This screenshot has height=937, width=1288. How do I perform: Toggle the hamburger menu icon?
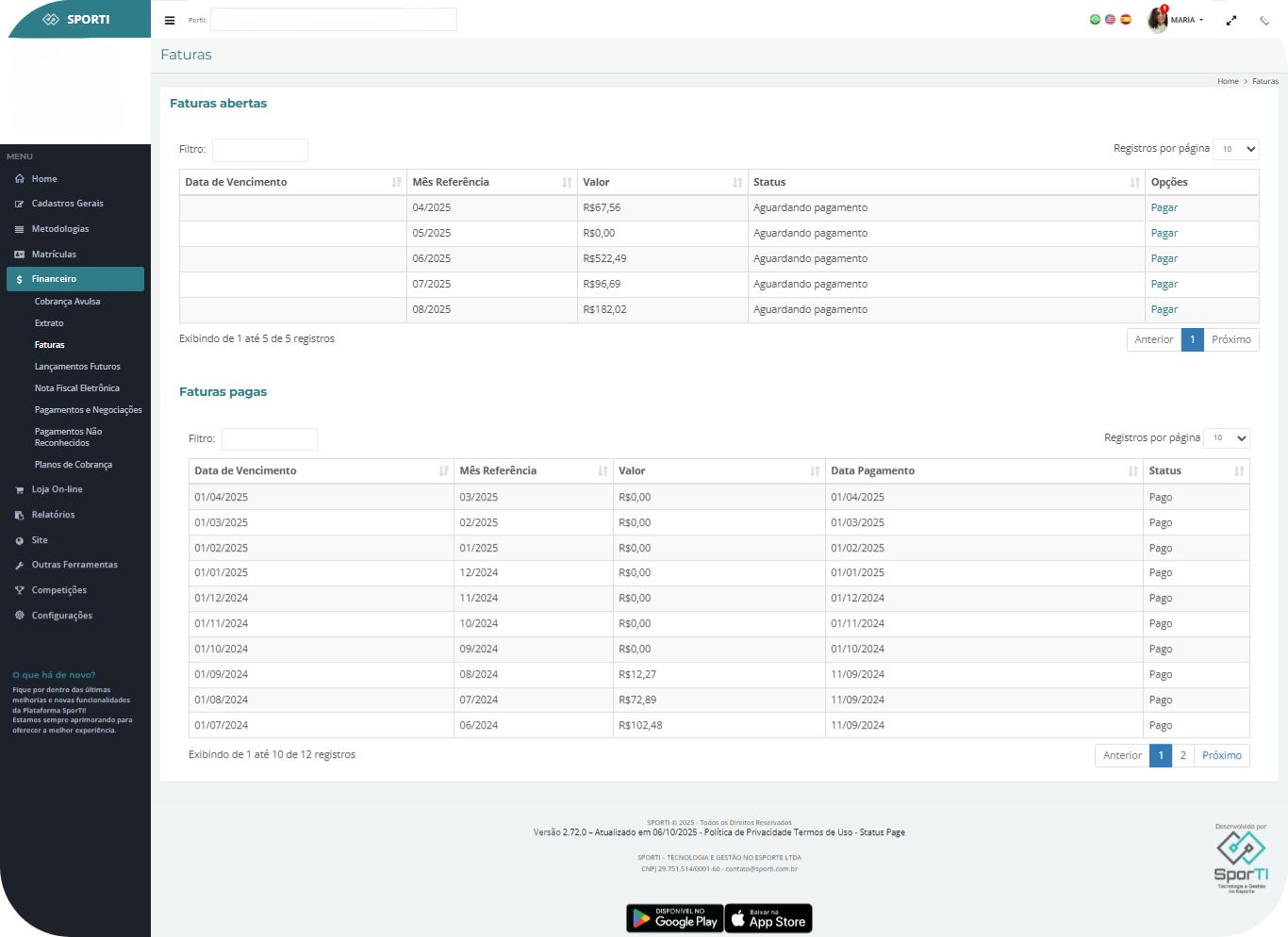[x=170, y=20]
